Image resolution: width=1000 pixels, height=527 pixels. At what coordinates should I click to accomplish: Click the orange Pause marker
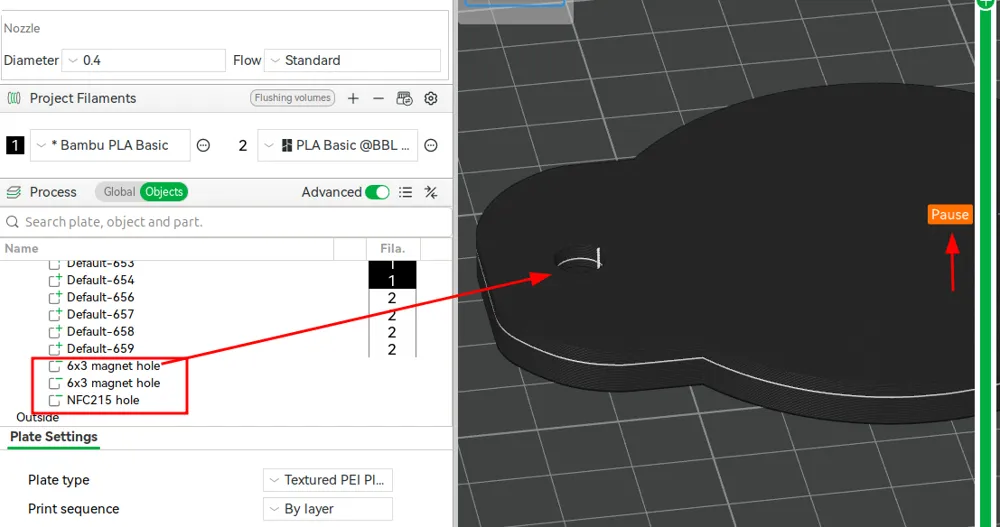(950, 214)
